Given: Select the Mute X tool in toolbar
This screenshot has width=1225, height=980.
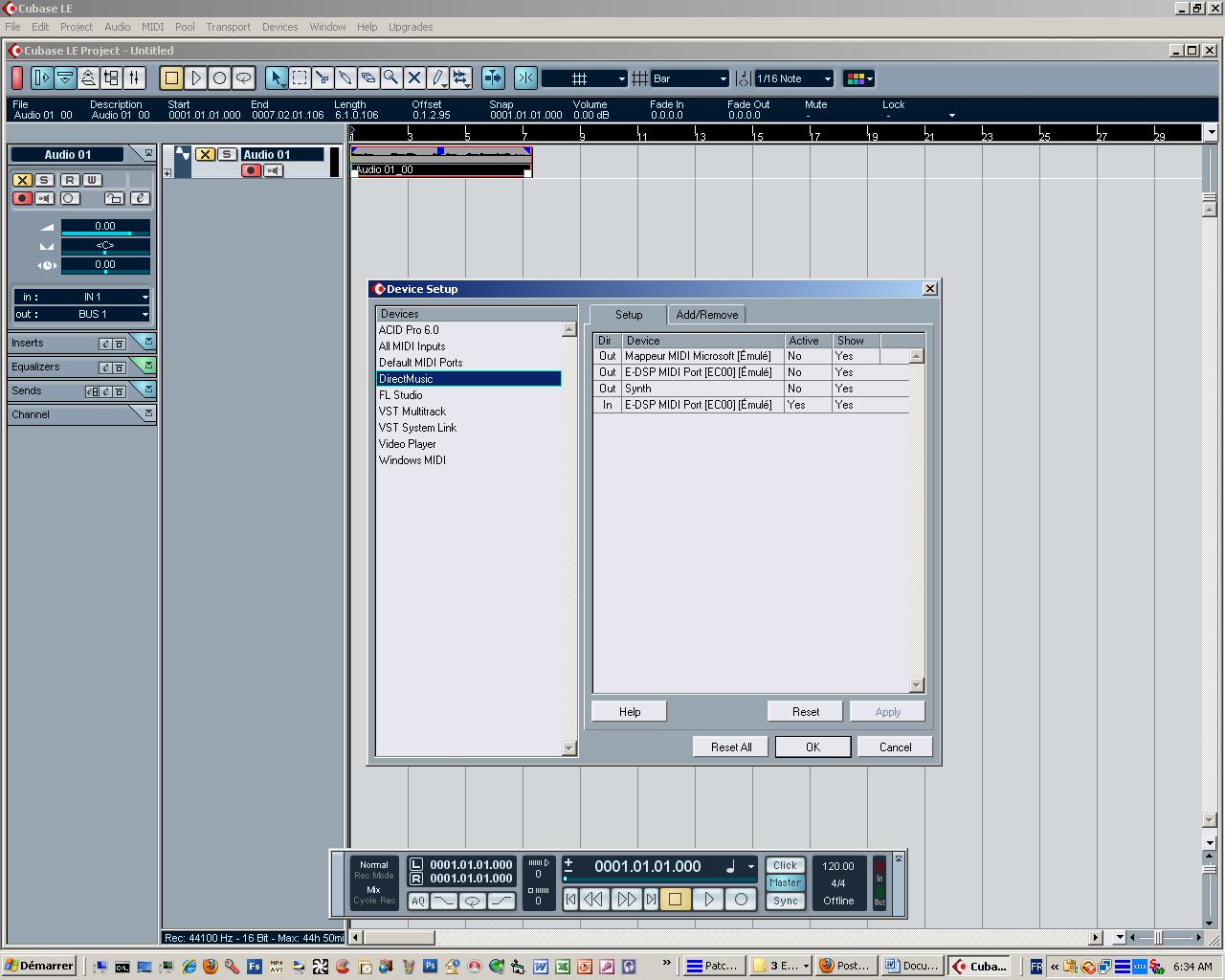Looking at the screenshot, I should click(414, 78).
